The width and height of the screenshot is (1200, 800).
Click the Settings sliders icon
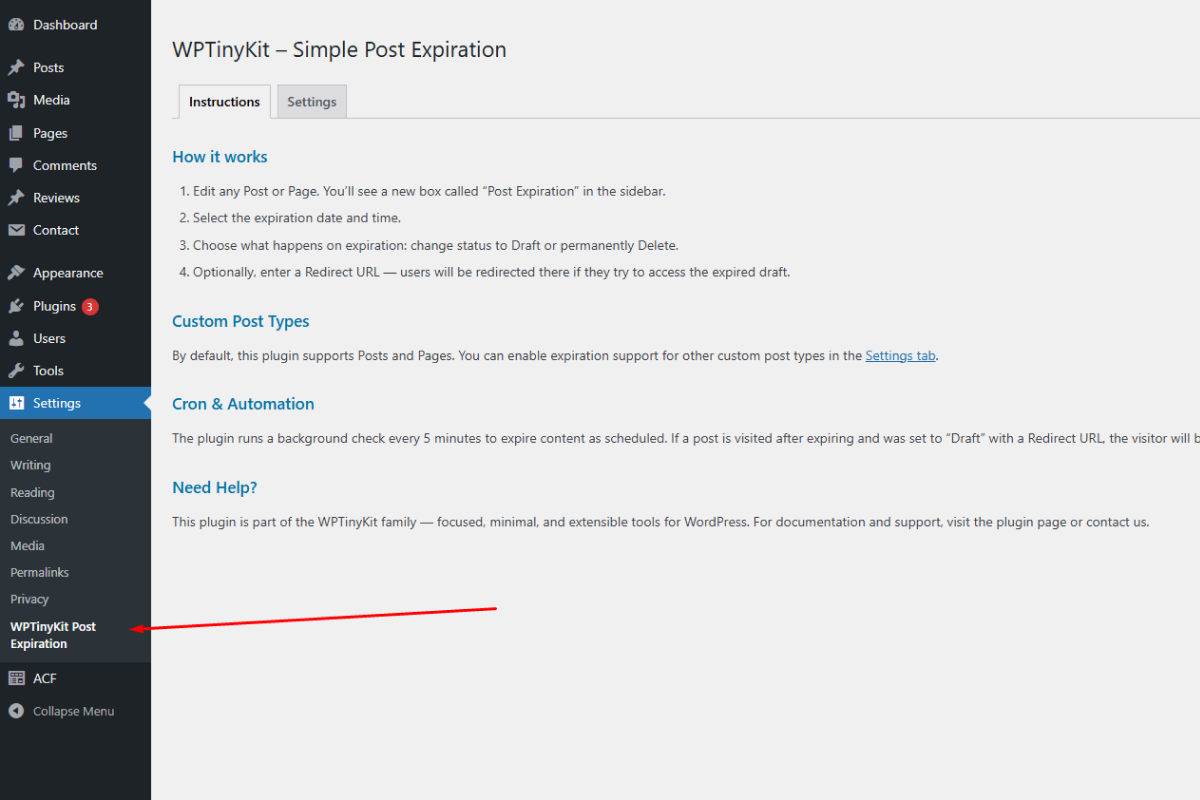[16, 403]
